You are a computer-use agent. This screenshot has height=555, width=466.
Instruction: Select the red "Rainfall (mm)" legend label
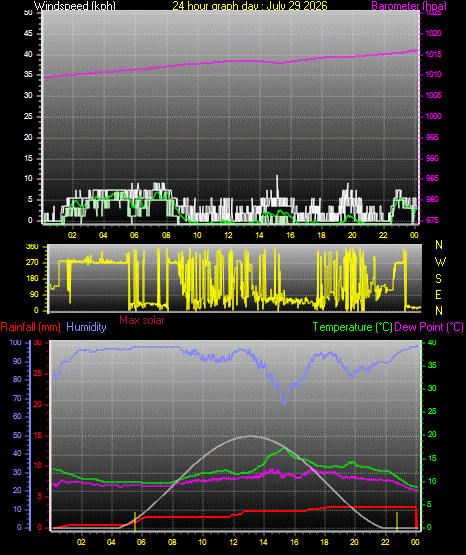point(30,327)
